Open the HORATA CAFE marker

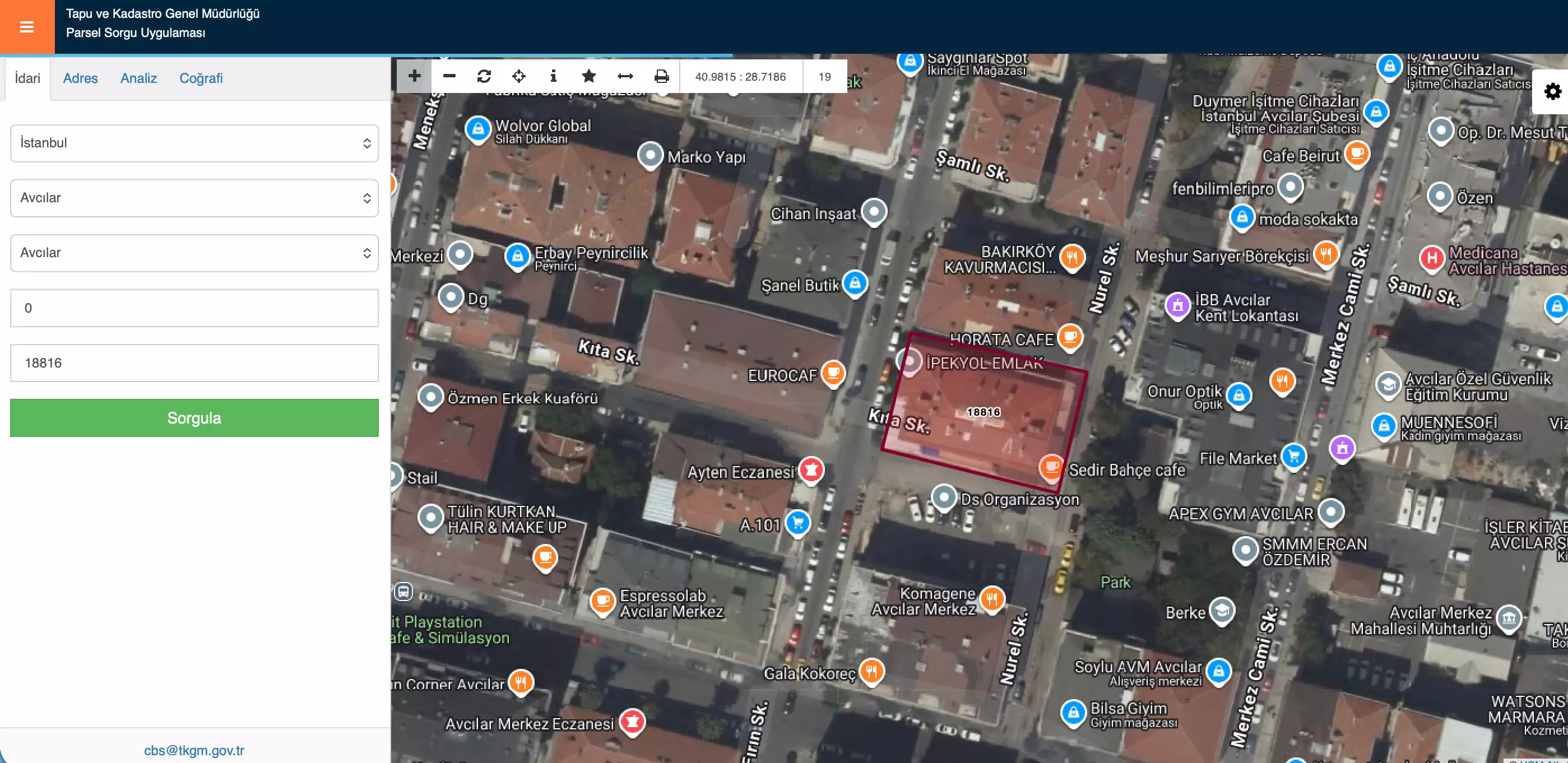pyautogui.click(x=1070, y=338)
